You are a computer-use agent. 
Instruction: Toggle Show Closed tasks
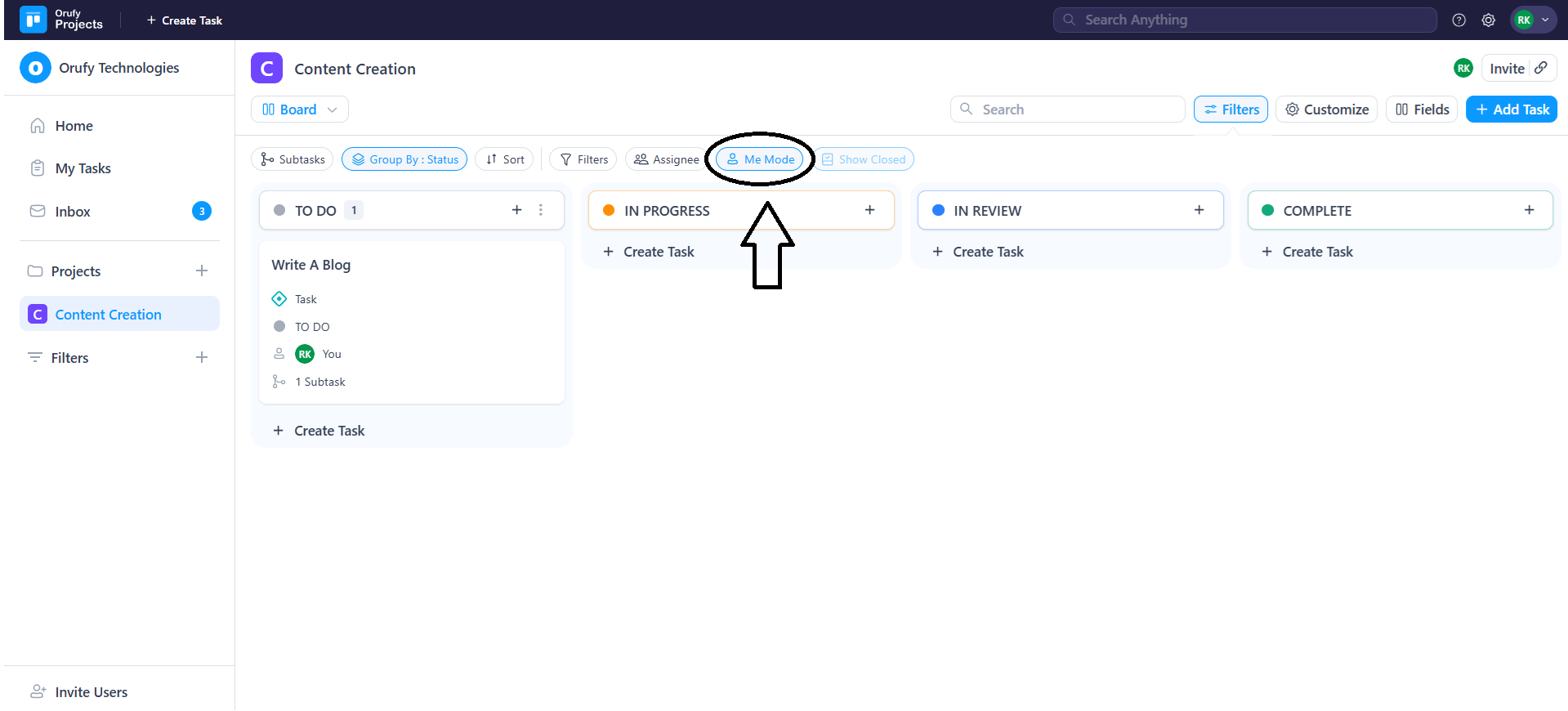[864, 159]
